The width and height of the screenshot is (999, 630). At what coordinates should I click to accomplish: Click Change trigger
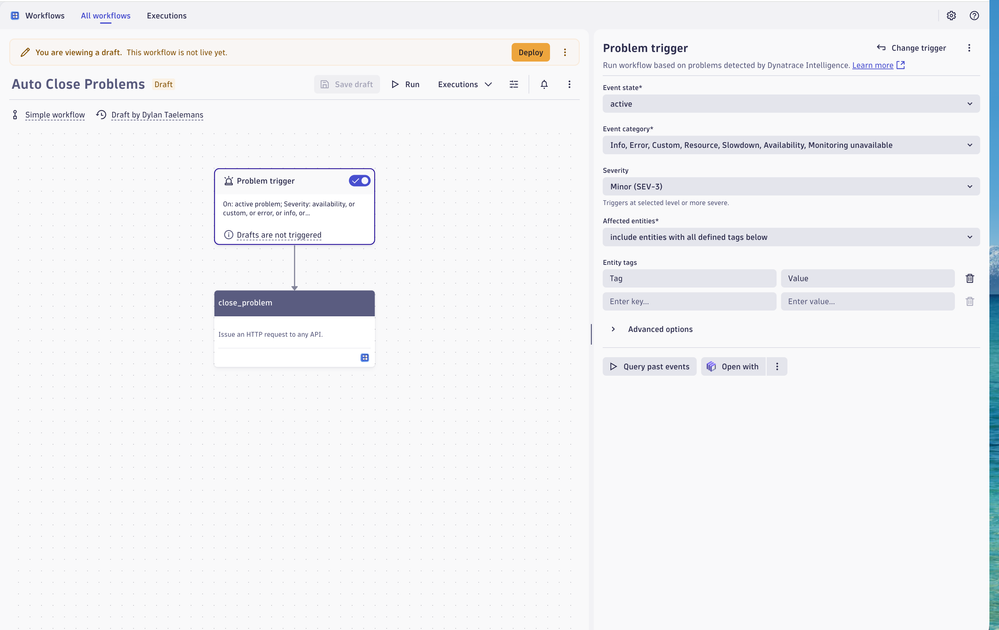[x=911, y=48]
